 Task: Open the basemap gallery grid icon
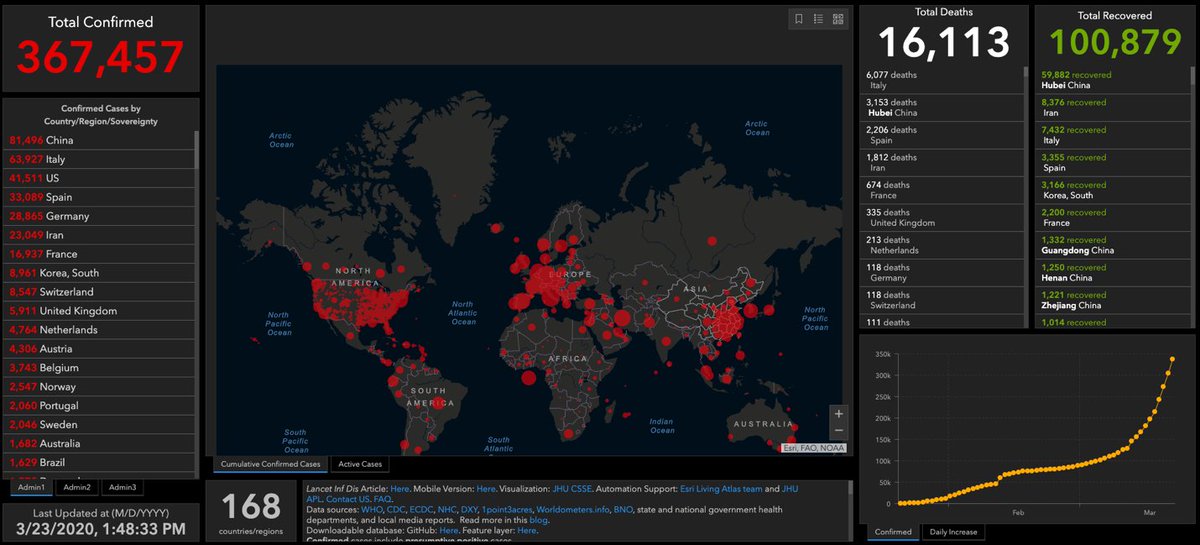838,18
